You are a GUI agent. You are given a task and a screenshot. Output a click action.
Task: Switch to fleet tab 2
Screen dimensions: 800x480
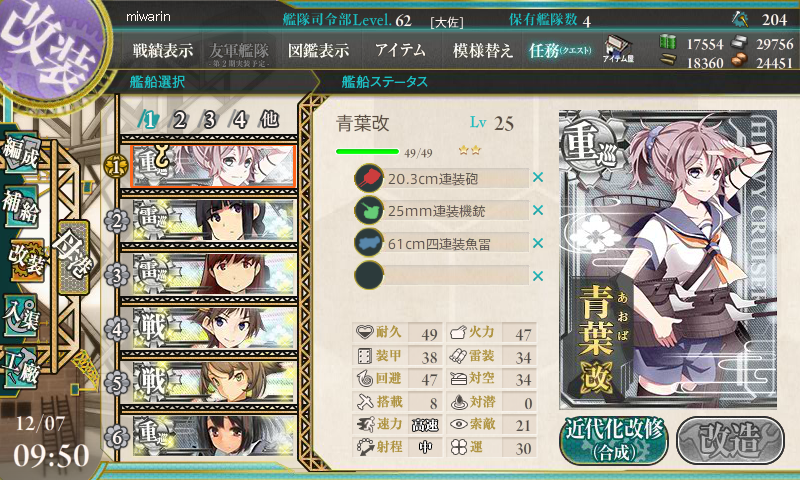tap(179, 120)
